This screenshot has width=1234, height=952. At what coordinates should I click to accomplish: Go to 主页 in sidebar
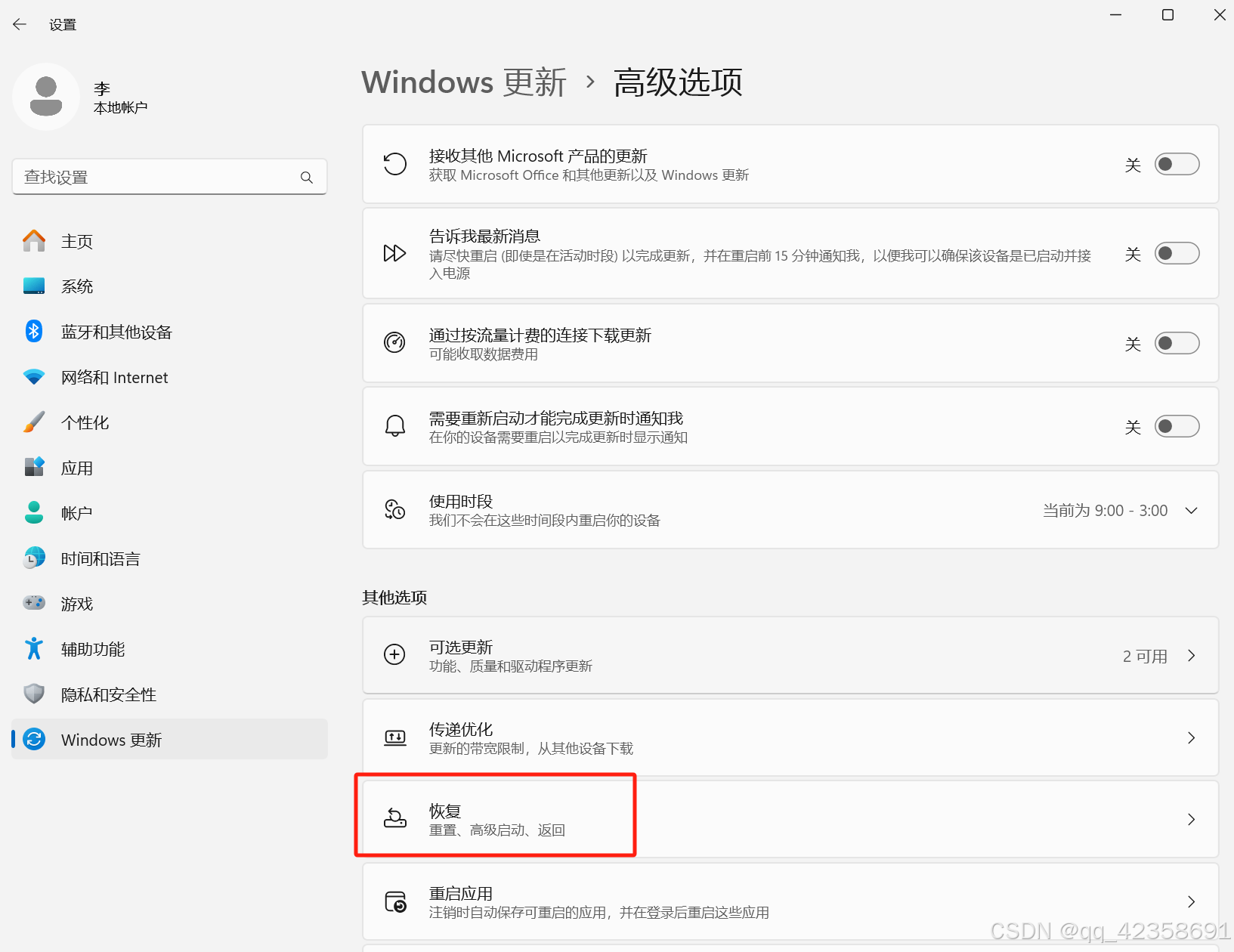coord(169,241)
